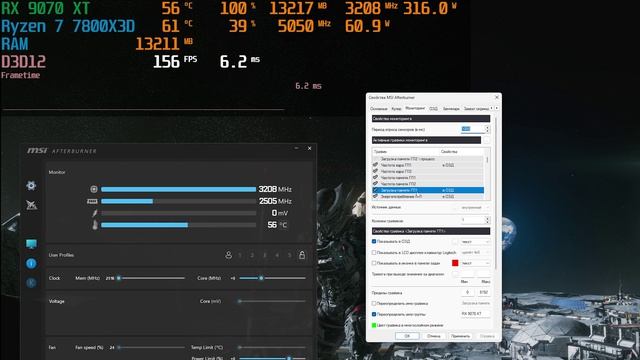The height and width of the screenshot is (360, 640).
Task: Click the green graph color swatch
Action: (374, 325)
